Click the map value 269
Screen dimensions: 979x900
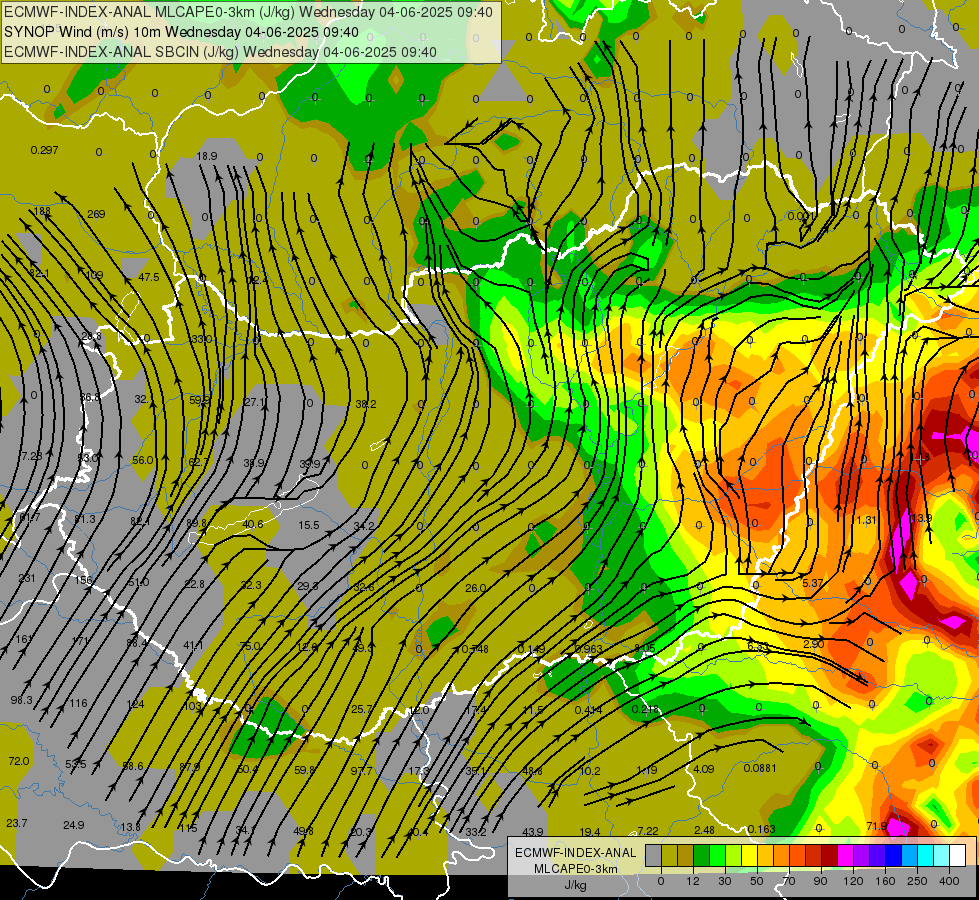[96, 214]
